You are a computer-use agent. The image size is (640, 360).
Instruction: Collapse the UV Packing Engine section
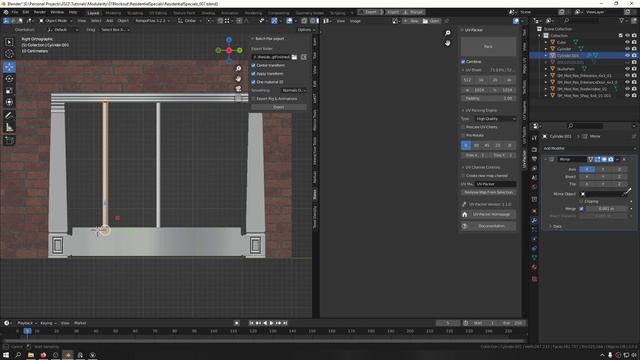(463, 111)
